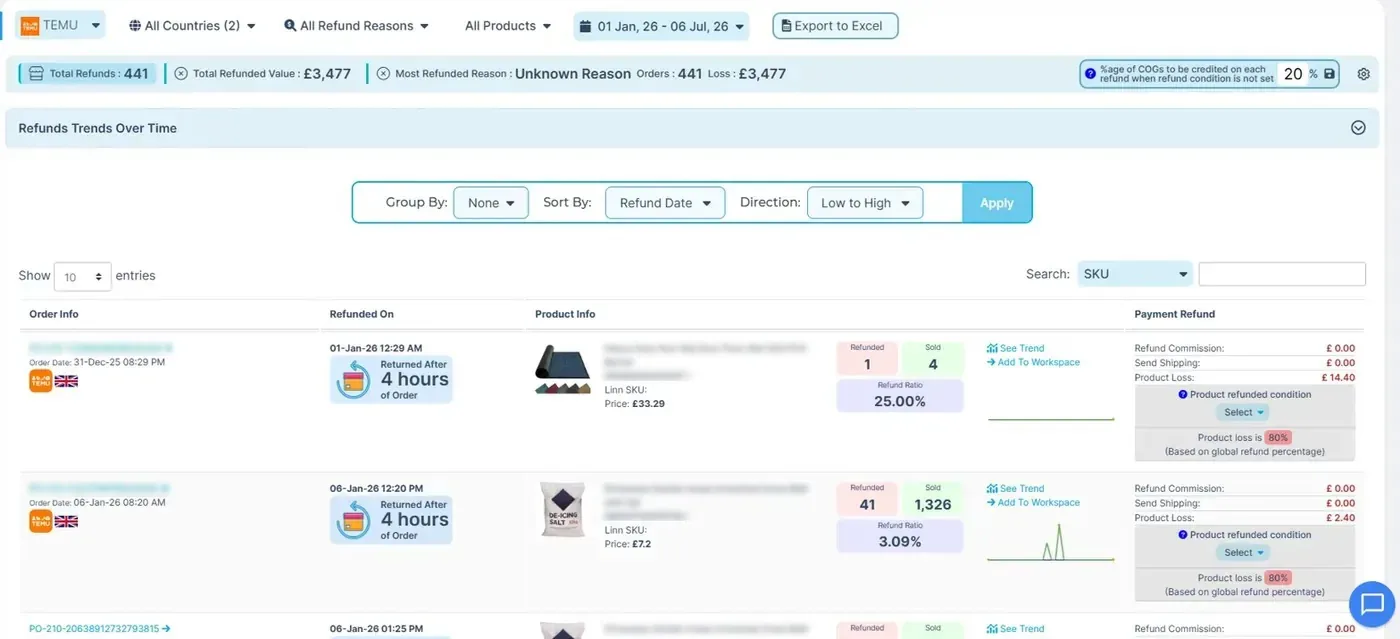Click See Trend in the third row

click(x=1016, y=629)
